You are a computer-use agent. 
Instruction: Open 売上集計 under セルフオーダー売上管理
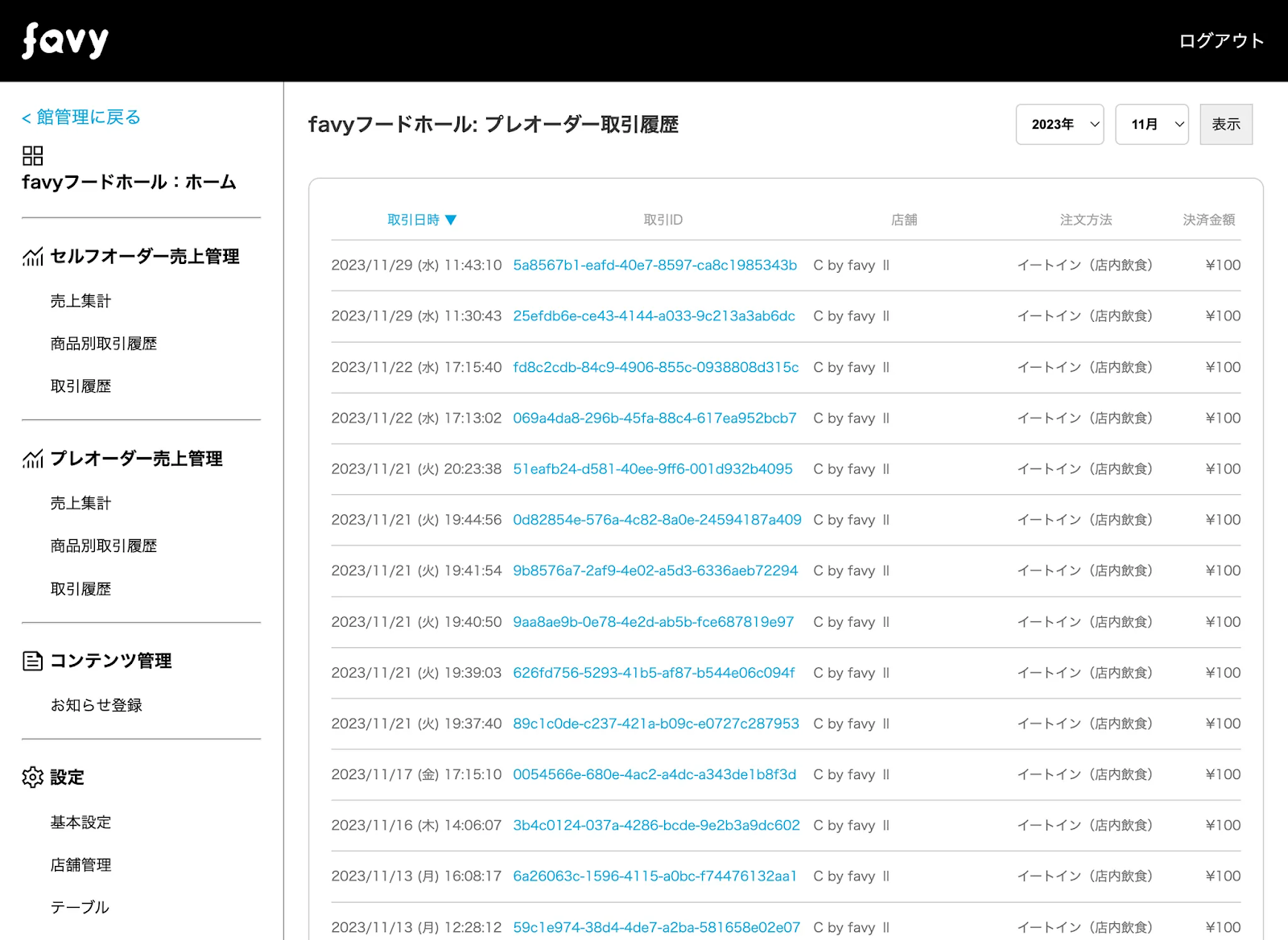coord(80,301)
